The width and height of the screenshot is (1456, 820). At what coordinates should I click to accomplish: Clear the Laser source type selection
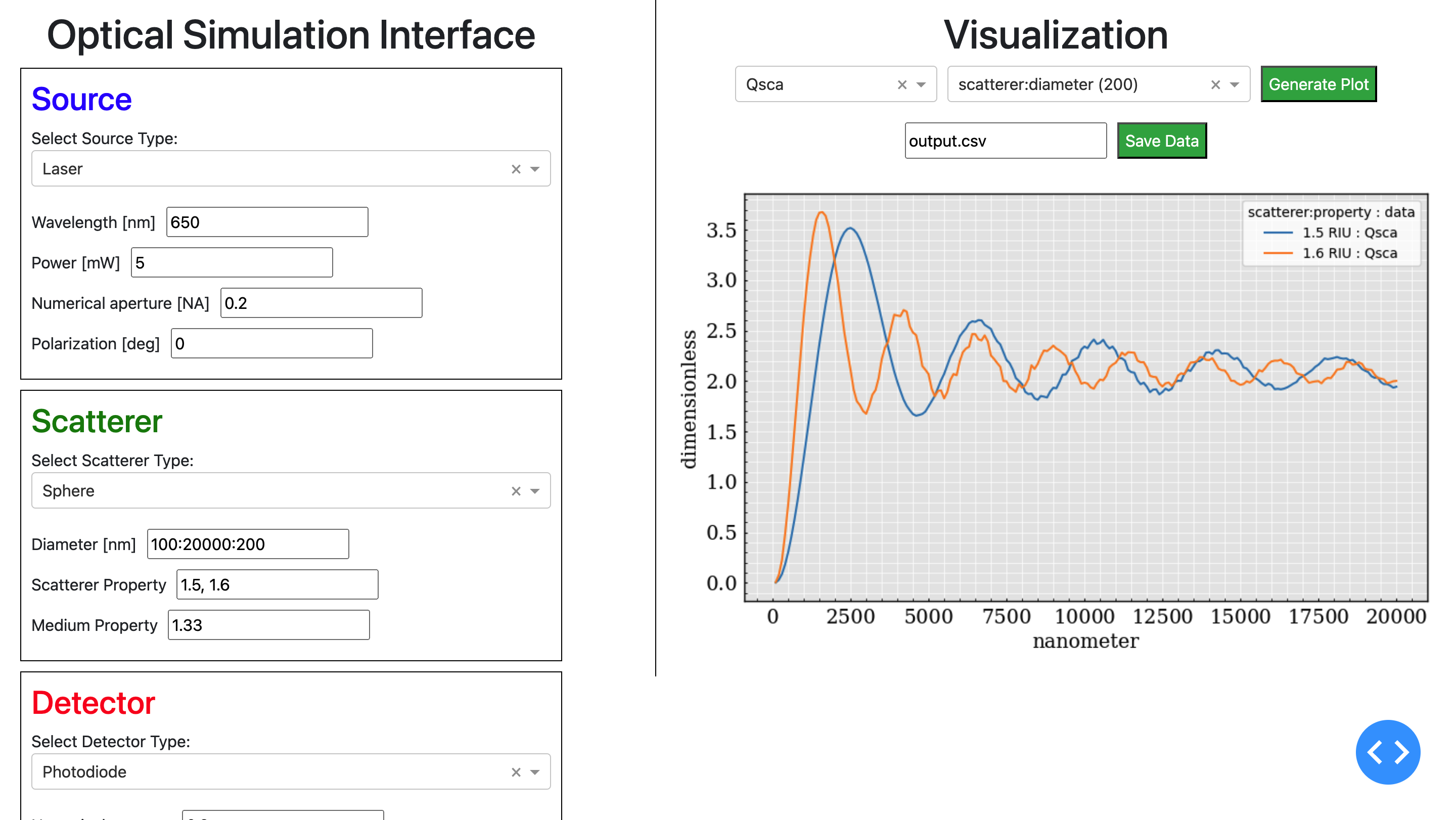coord(516,169)
